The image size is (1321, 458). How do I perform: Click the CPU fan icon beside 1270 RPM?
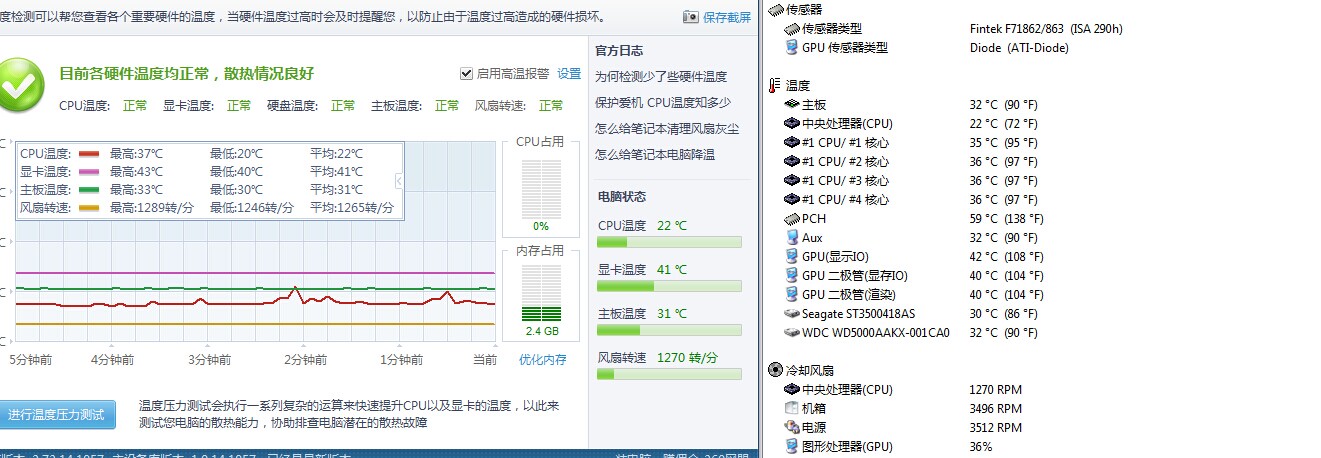[x=792, y=390]
